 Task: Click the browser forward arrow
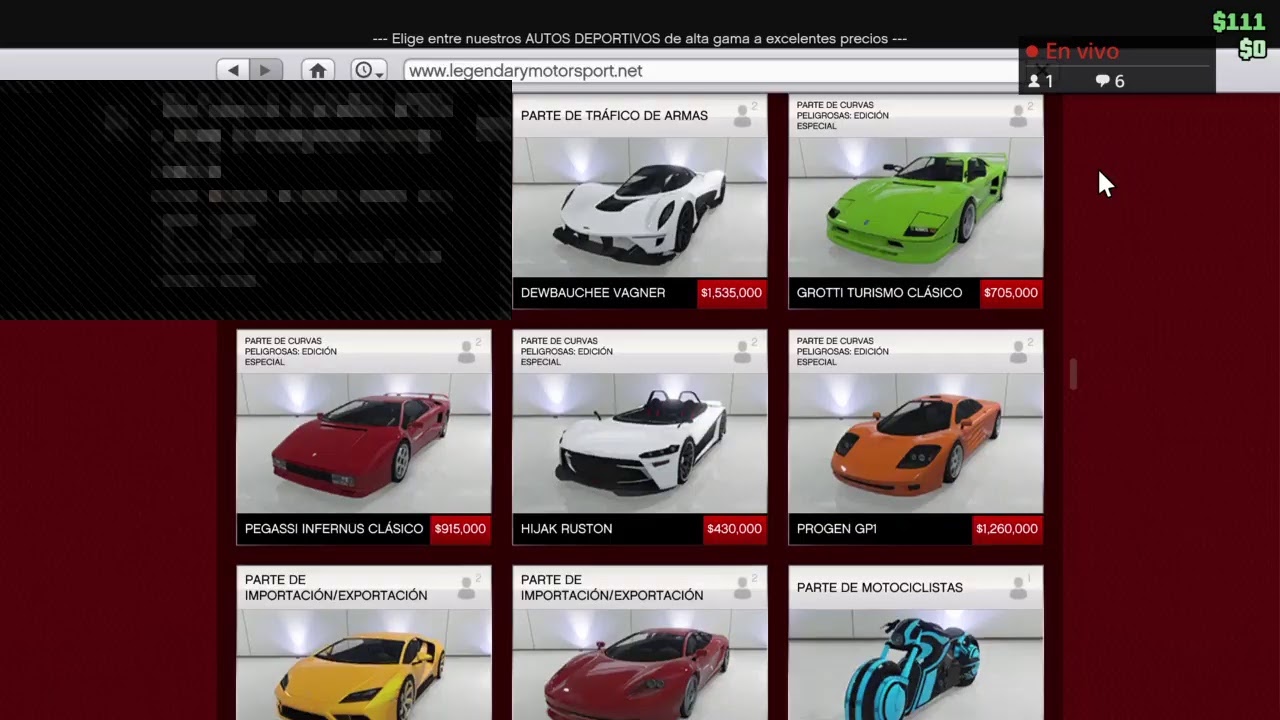coord(265,70)
